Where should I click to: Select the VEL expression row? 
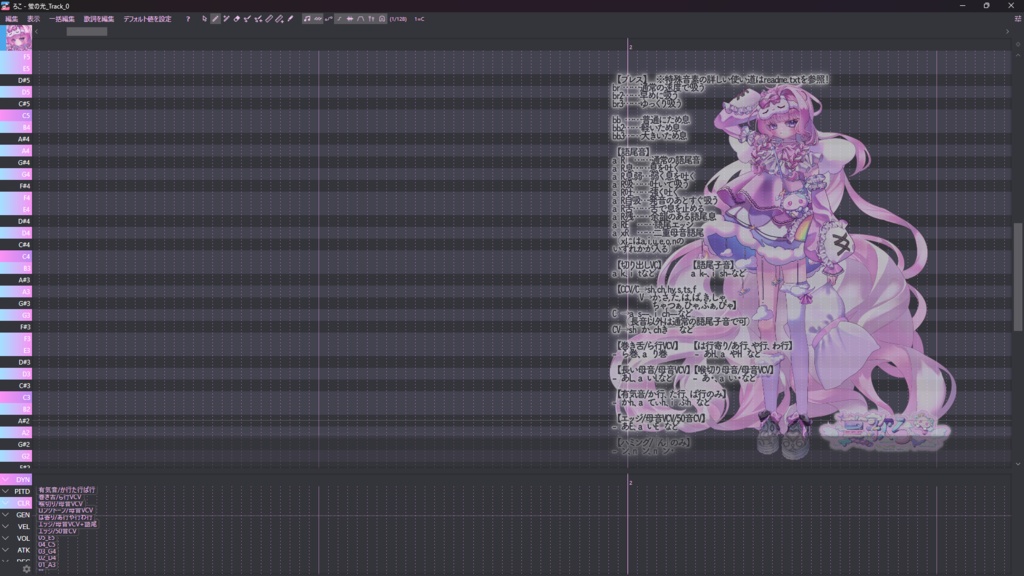16,526
